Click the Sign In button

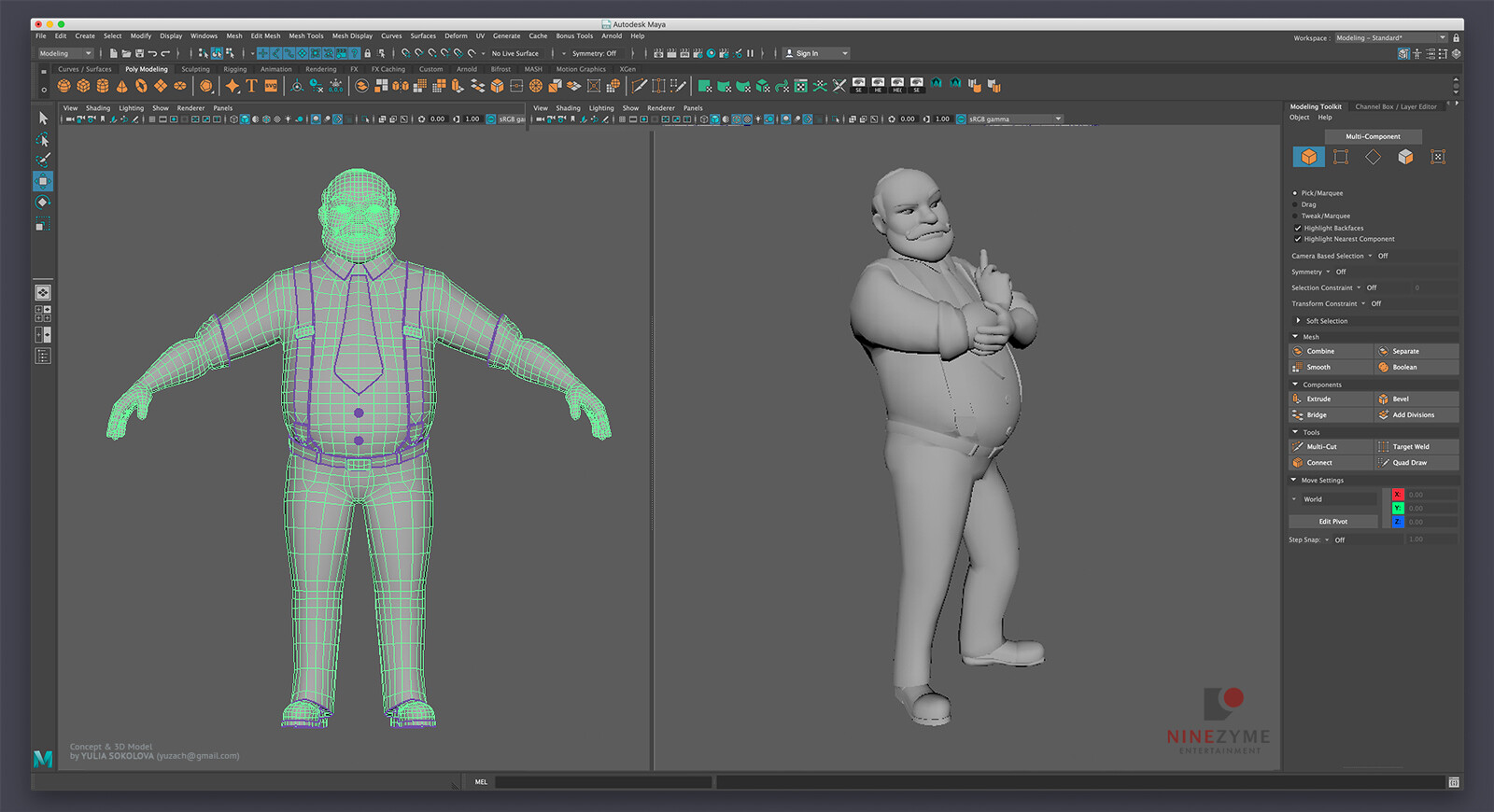tap(816, 53)
